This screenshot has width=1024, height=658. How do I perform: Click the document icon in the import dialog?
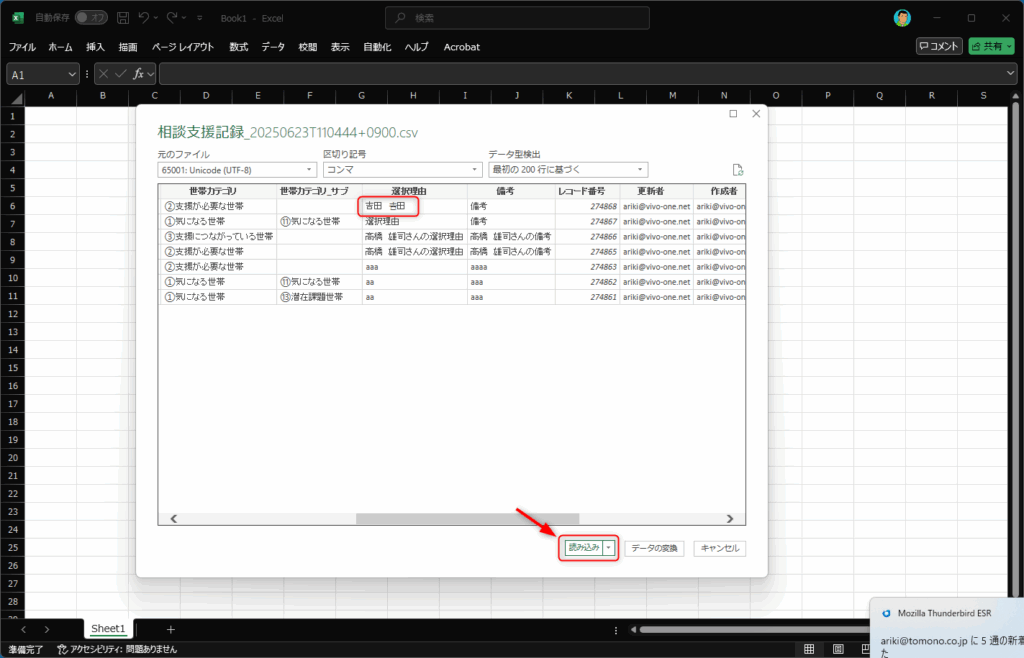[739, 170]
